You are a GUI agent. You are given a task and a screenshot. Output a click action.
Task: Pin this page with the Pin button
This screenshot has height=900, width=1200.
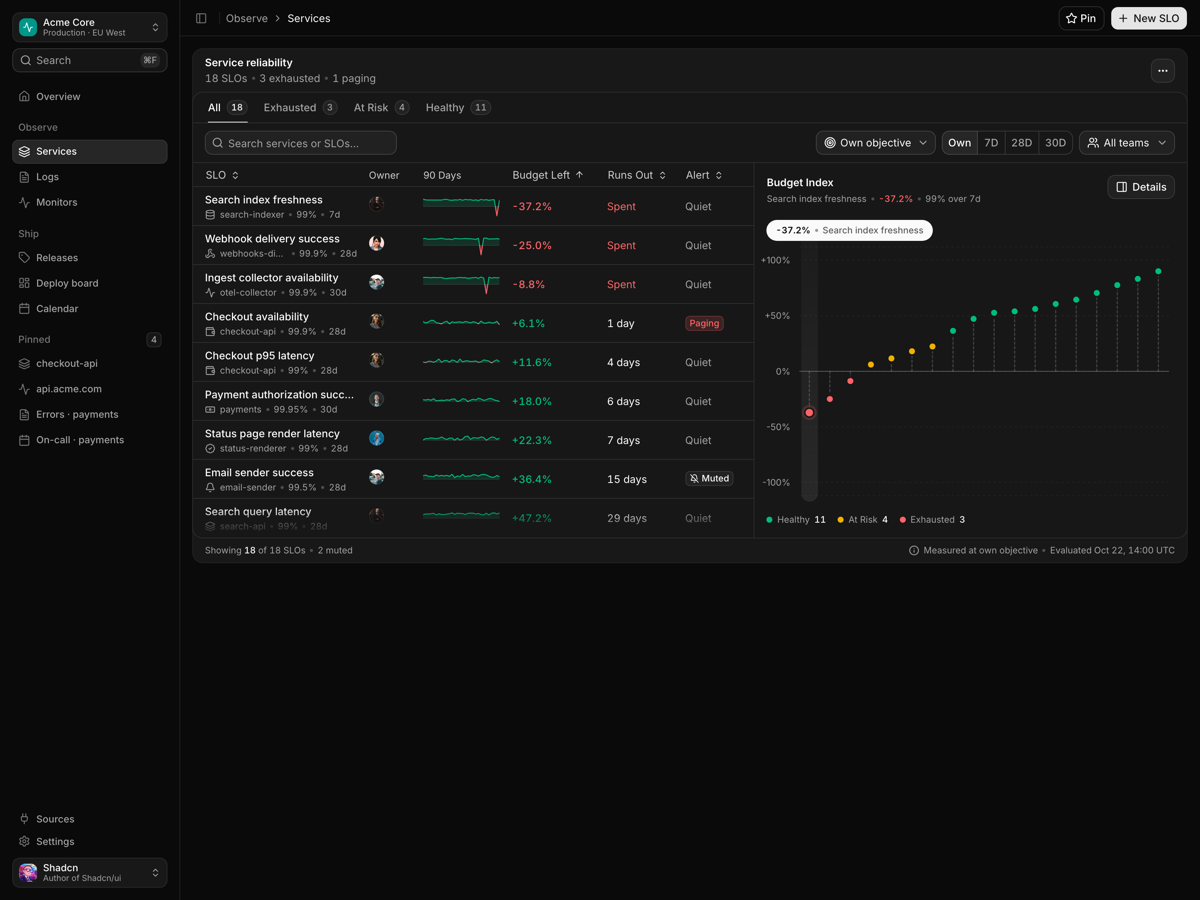(1081, 18)
